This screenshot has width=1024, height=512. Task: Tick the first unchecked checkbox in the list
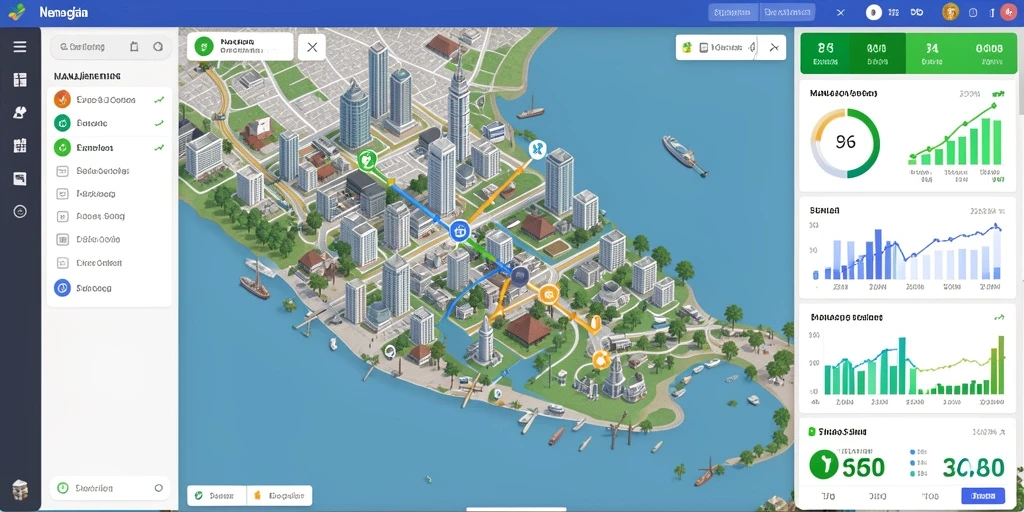[x=63, y=171]
